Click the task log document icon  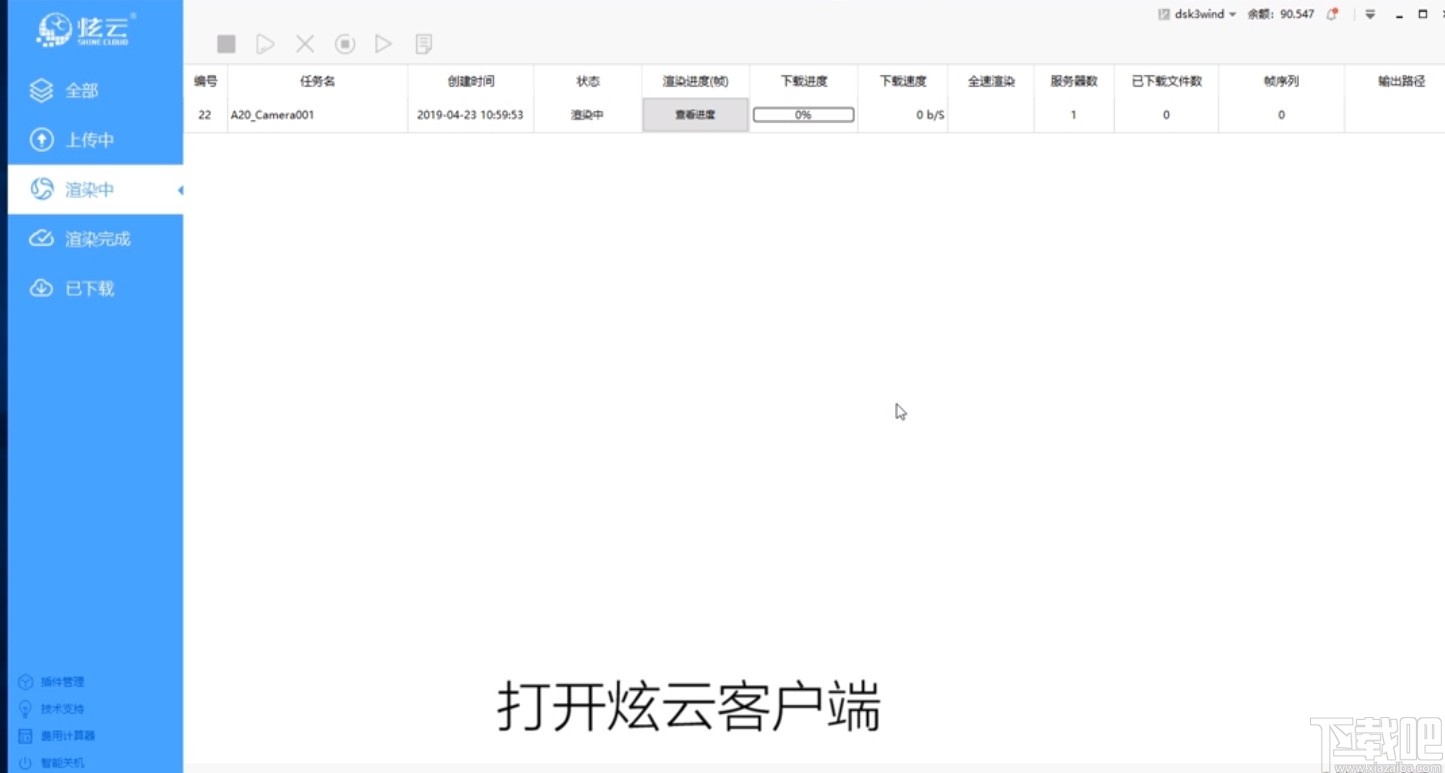[x=423, y=43]
